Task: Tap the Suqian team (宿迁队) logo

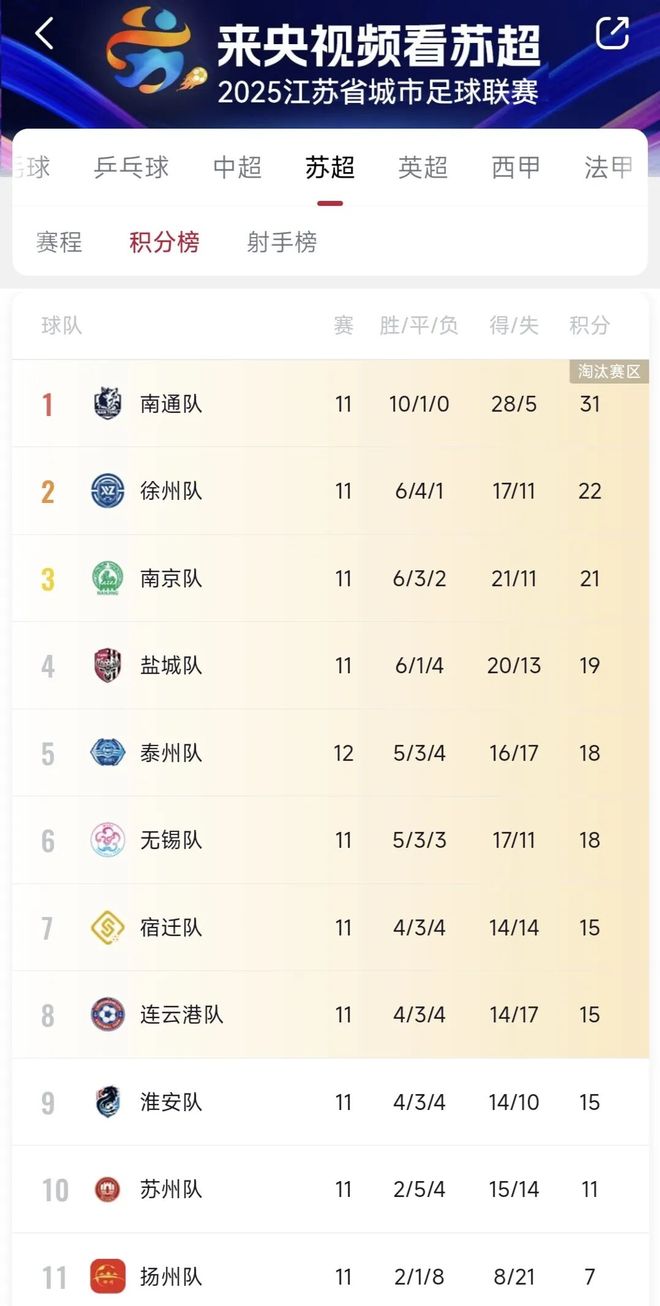Action: (x=107, y=928)
